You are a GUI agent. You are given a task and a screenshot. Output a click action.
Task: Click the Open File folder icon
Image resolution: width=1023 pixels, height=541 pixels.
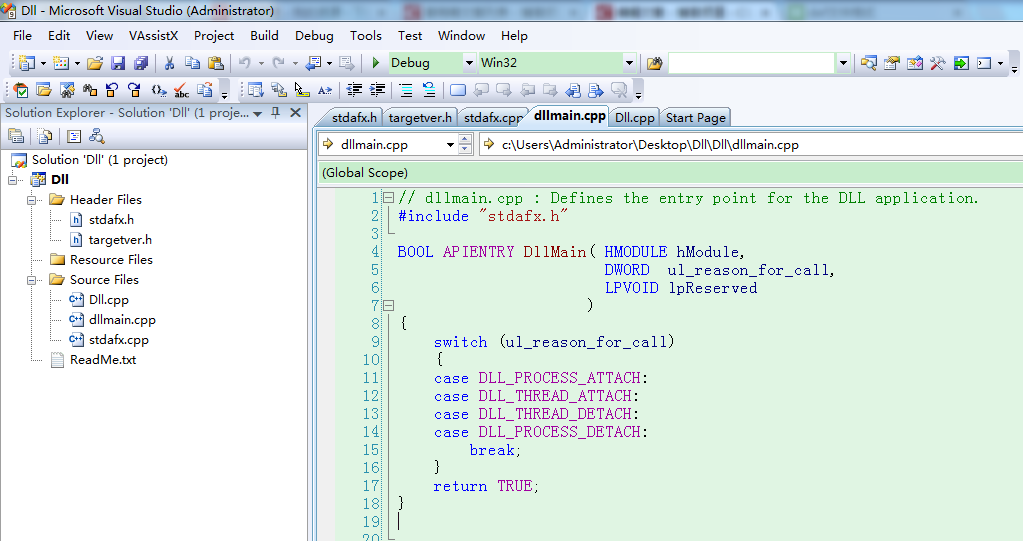95,63
